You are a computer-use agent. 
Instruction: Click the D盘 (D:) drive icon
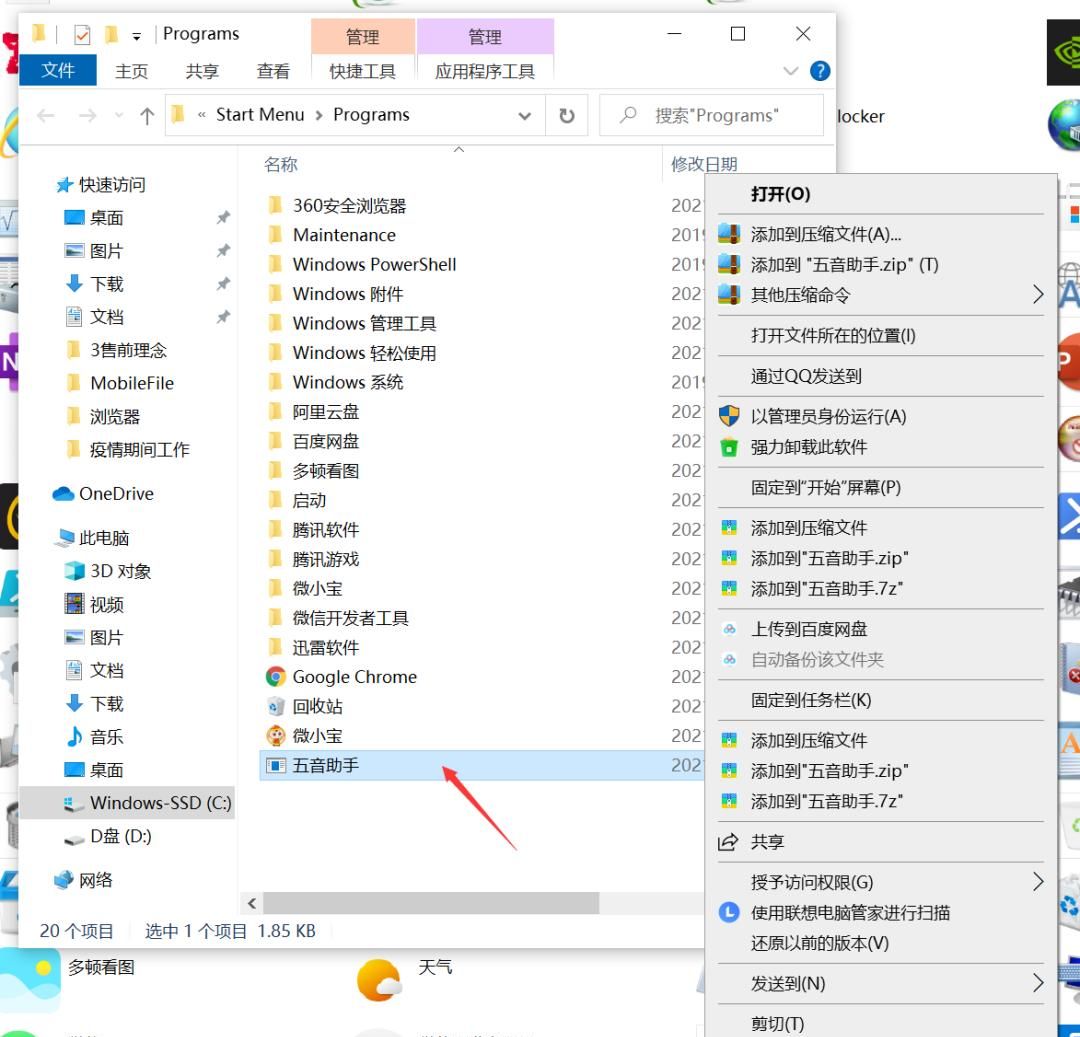point(74,838)
